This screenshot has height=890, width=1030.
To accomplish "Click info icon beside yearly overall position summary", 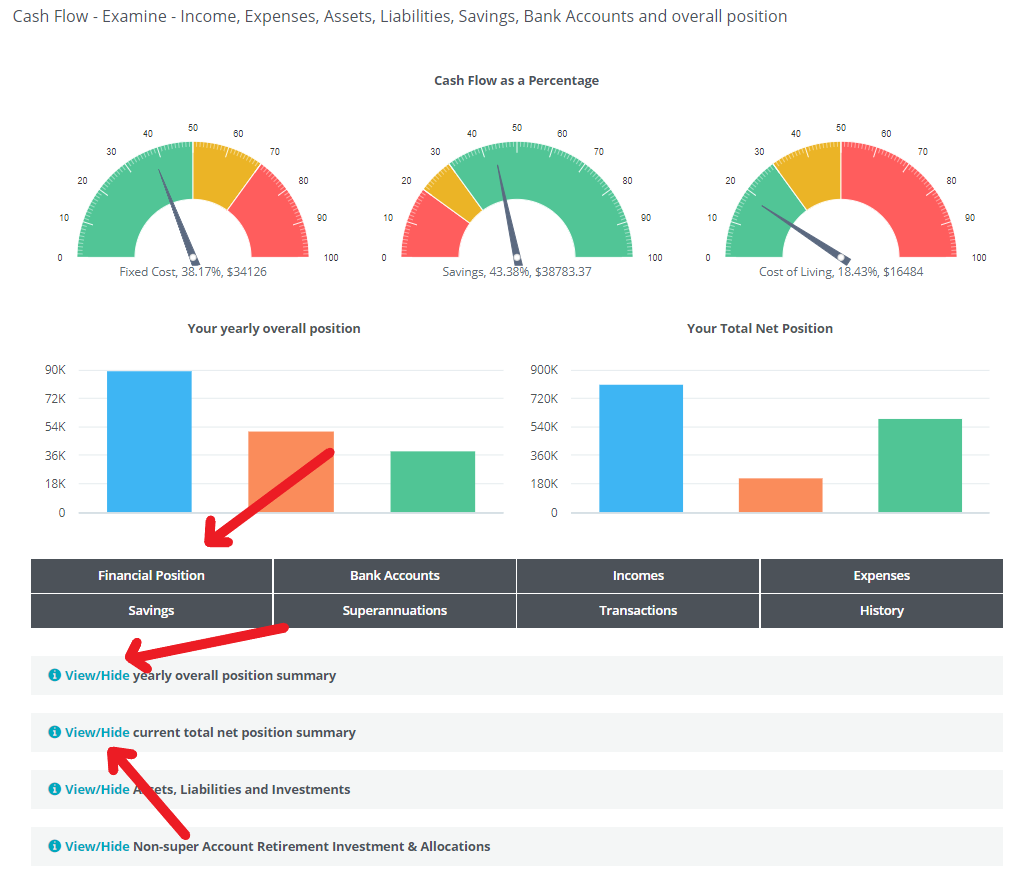I will coord(55,675).
